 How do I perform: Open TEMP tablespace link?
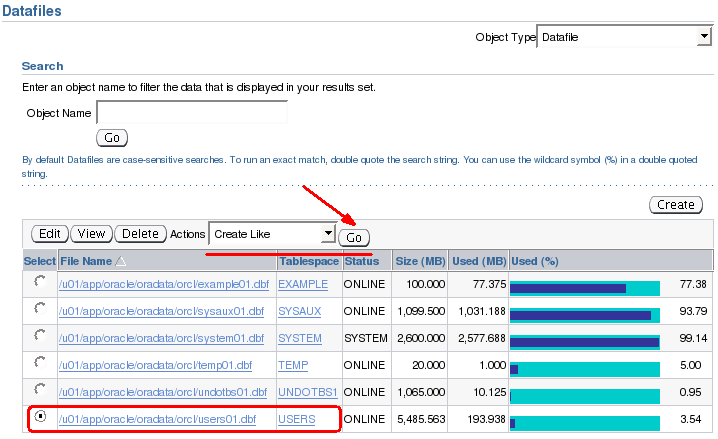pos(293,365)
